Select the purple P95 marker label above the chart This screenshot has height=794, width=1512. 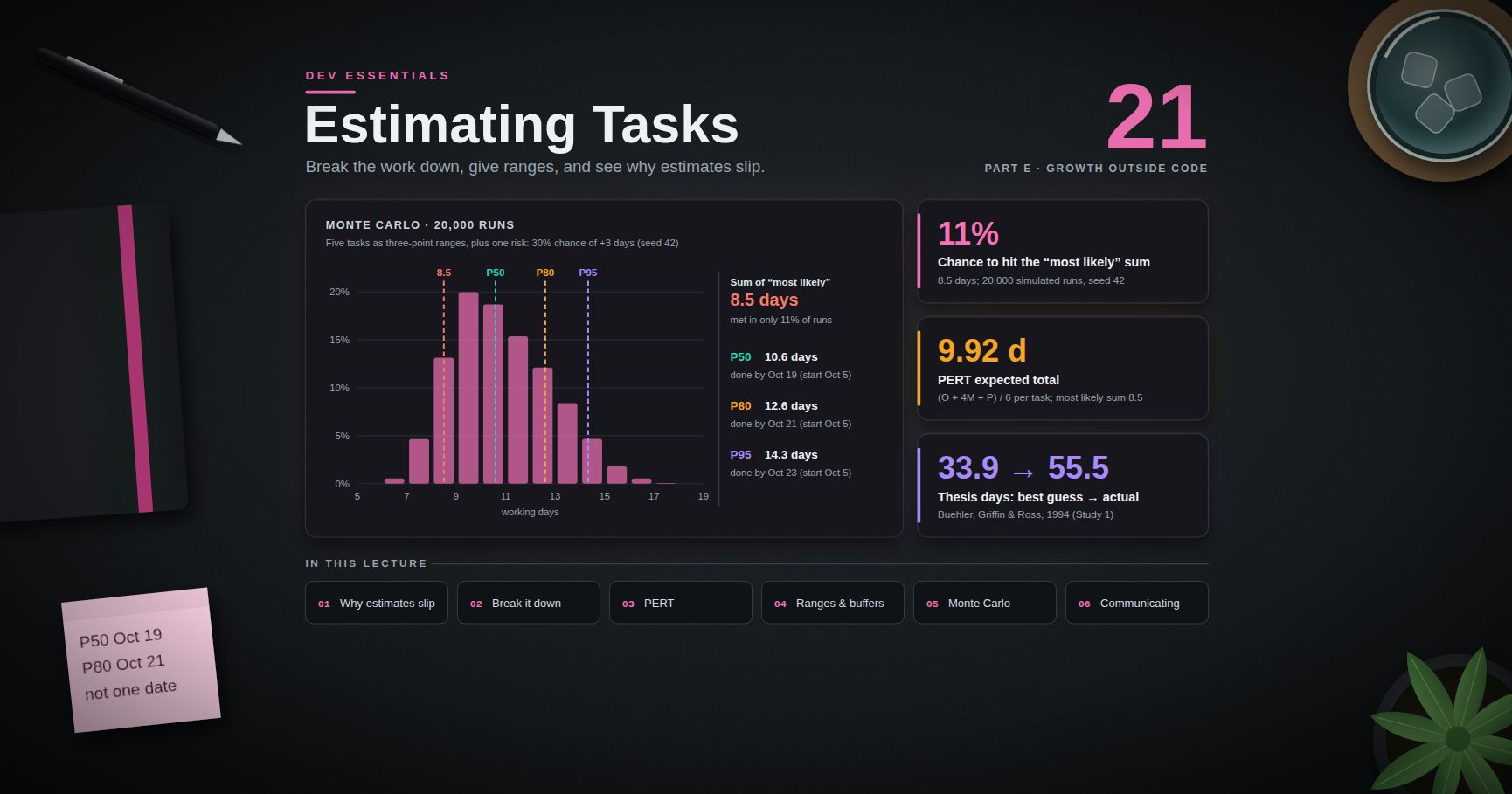click(588, 273)
